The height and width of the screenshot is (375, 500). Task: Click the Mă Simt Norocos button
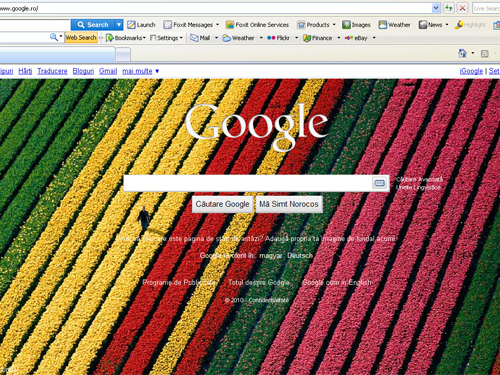pos(289,204)
